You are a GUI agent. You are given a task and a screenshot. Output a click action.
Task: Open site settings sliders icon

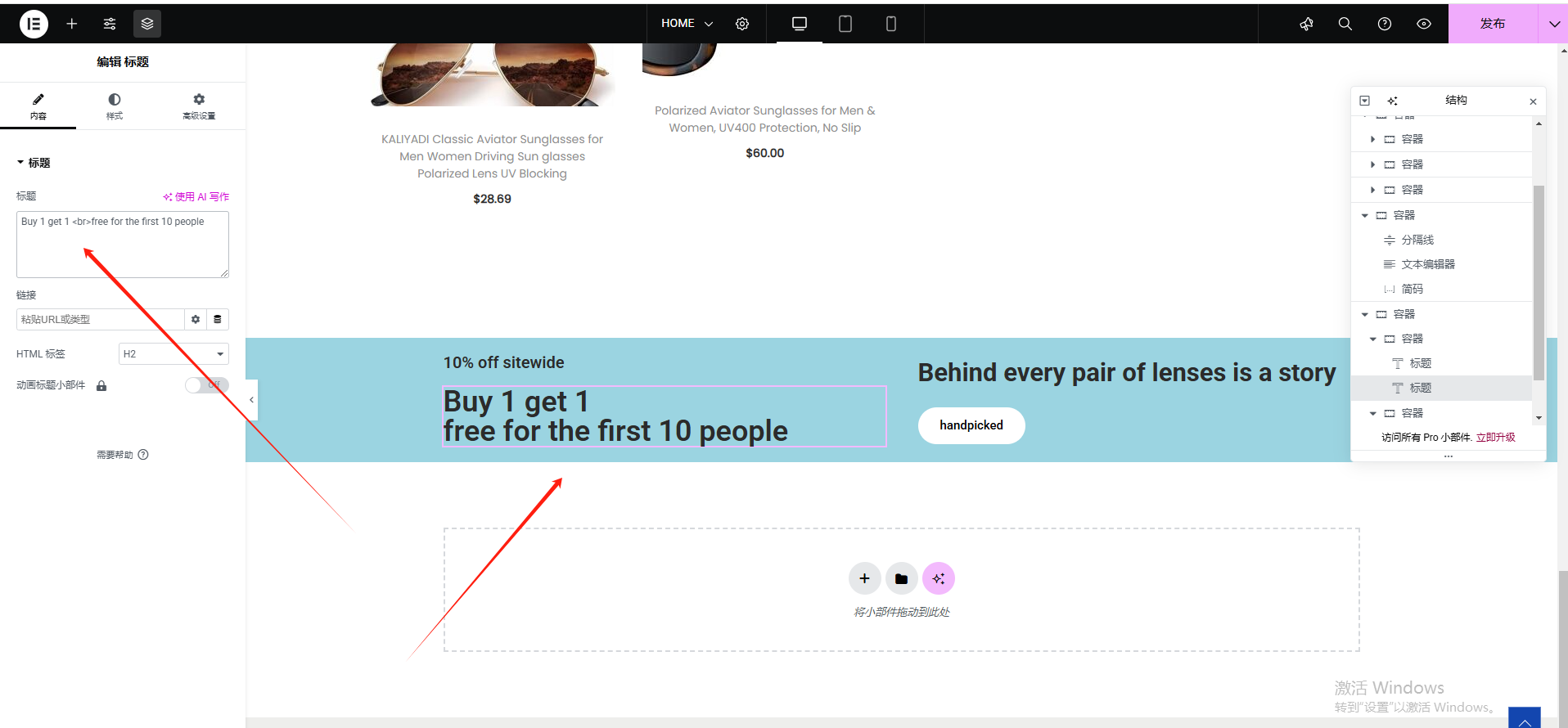pyautogui.click(x=110, y=24)
